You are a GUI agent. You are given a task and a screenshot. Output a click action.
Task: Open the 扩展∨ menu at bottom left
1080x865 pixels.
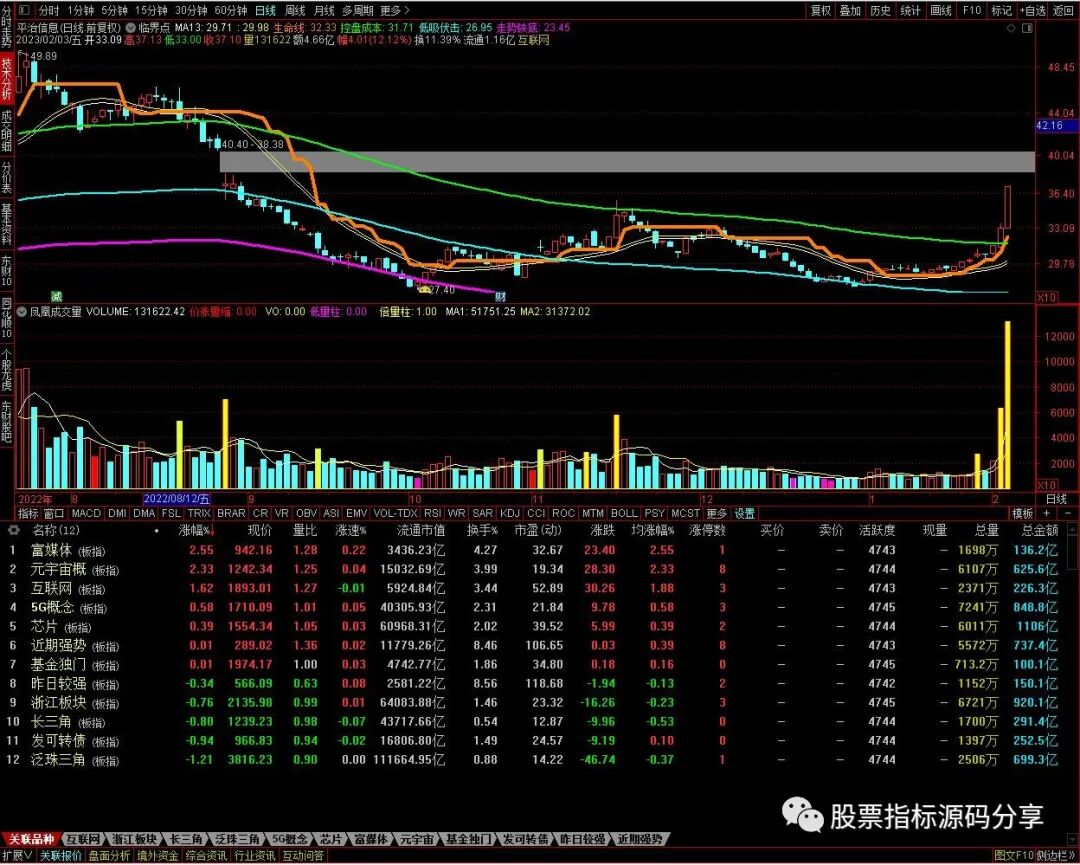tap(18, 855)
